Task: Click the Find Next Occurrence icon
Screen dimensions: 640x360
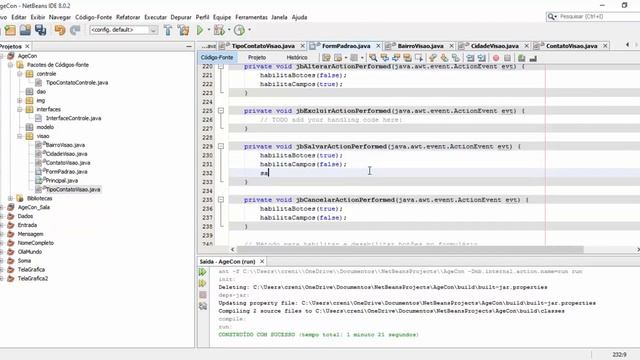Action: click(396, 58)
